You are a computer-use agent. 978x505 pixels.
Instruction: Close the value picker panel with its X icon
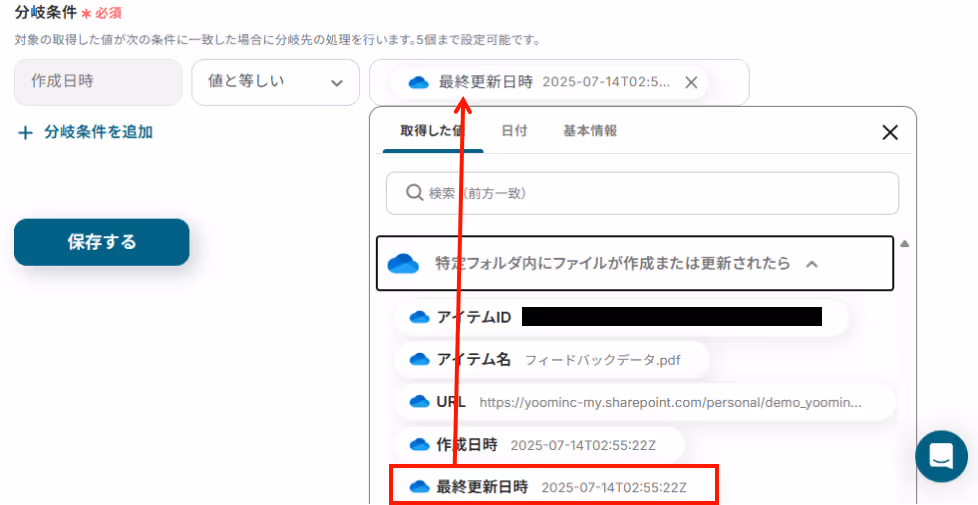pyautogui.click(x=890, y=132)
